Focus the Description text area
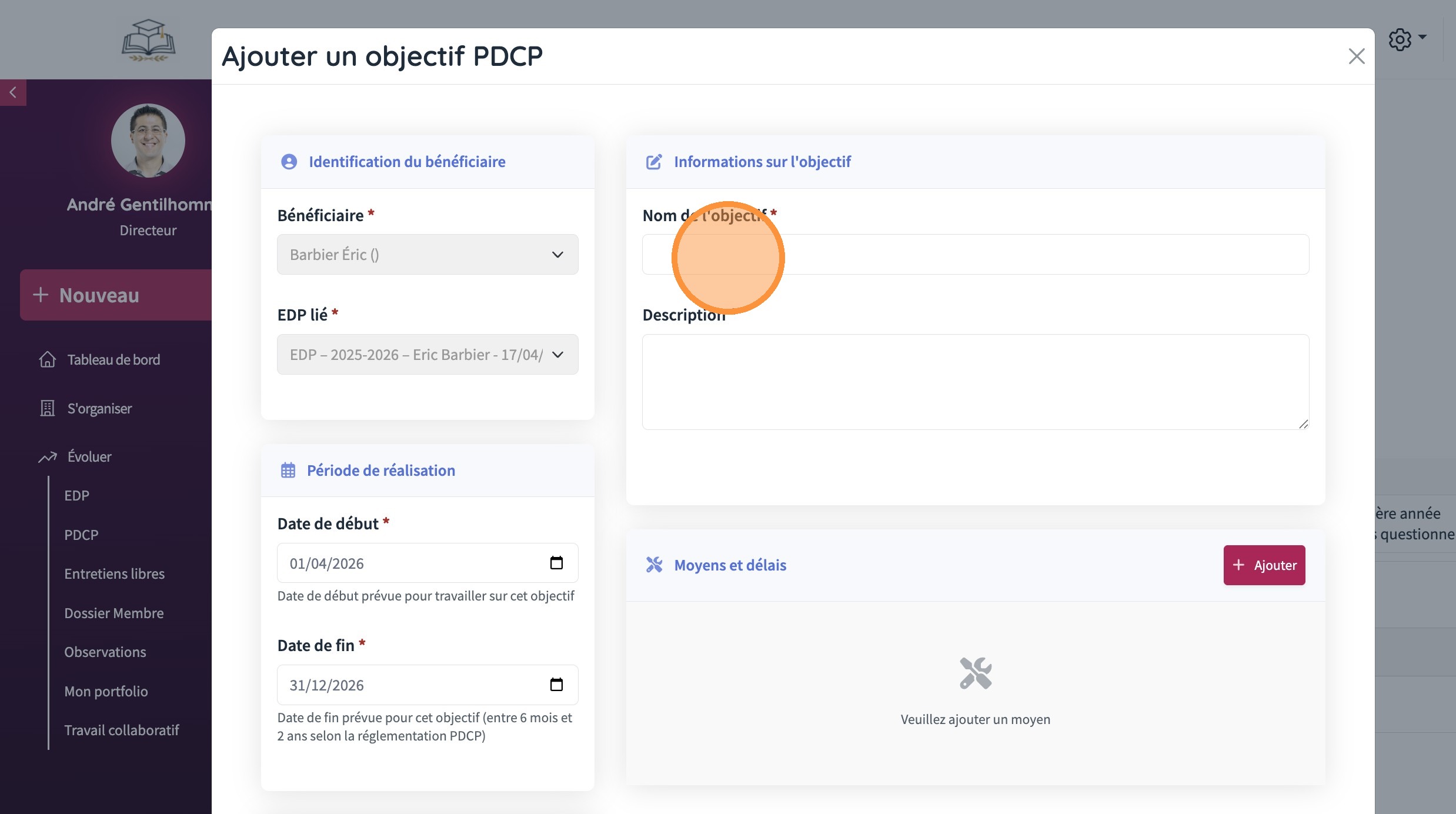 point(975,382)
